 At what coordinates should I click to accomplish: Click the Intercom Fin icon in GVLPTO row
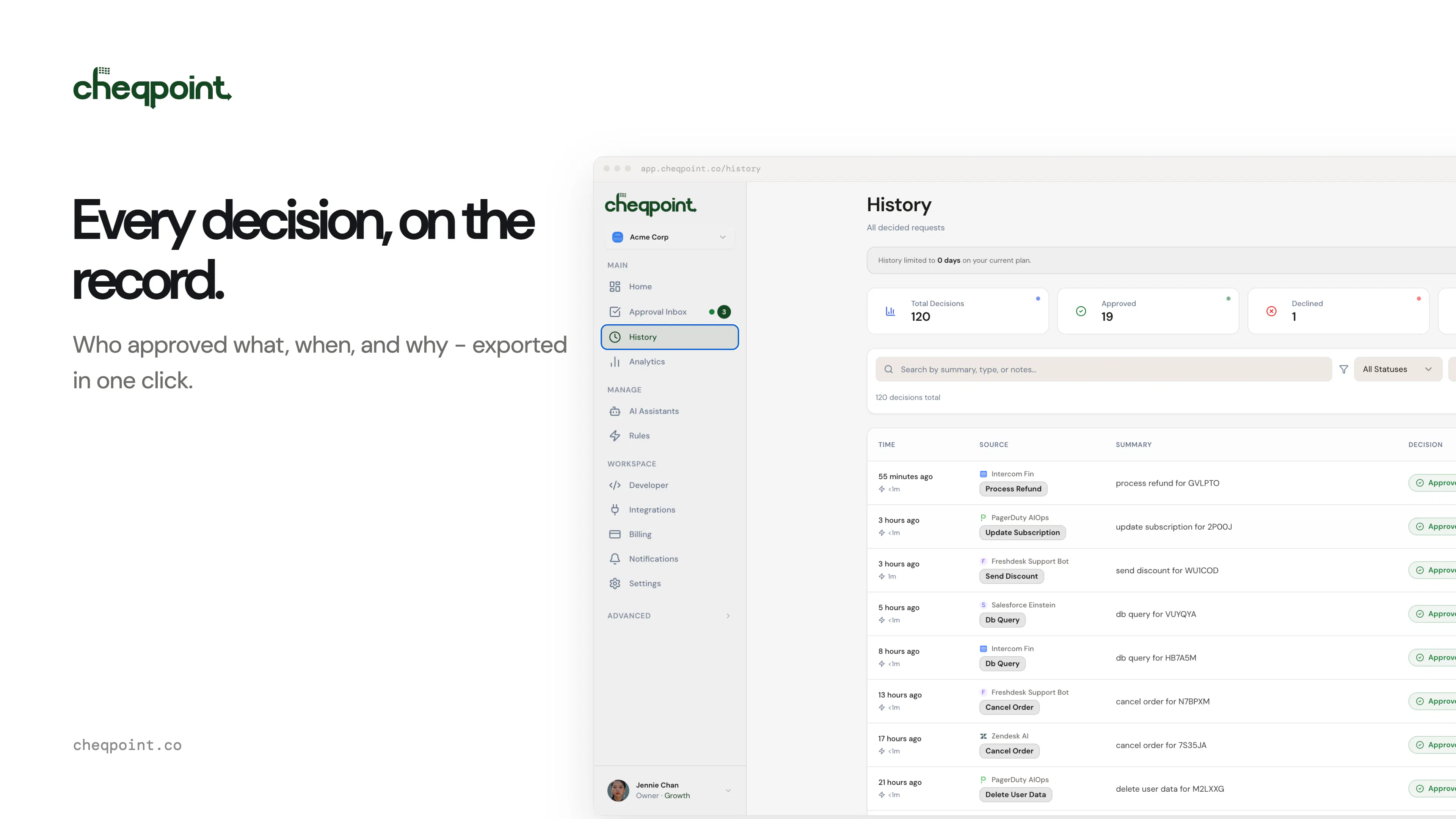[983, 474]
